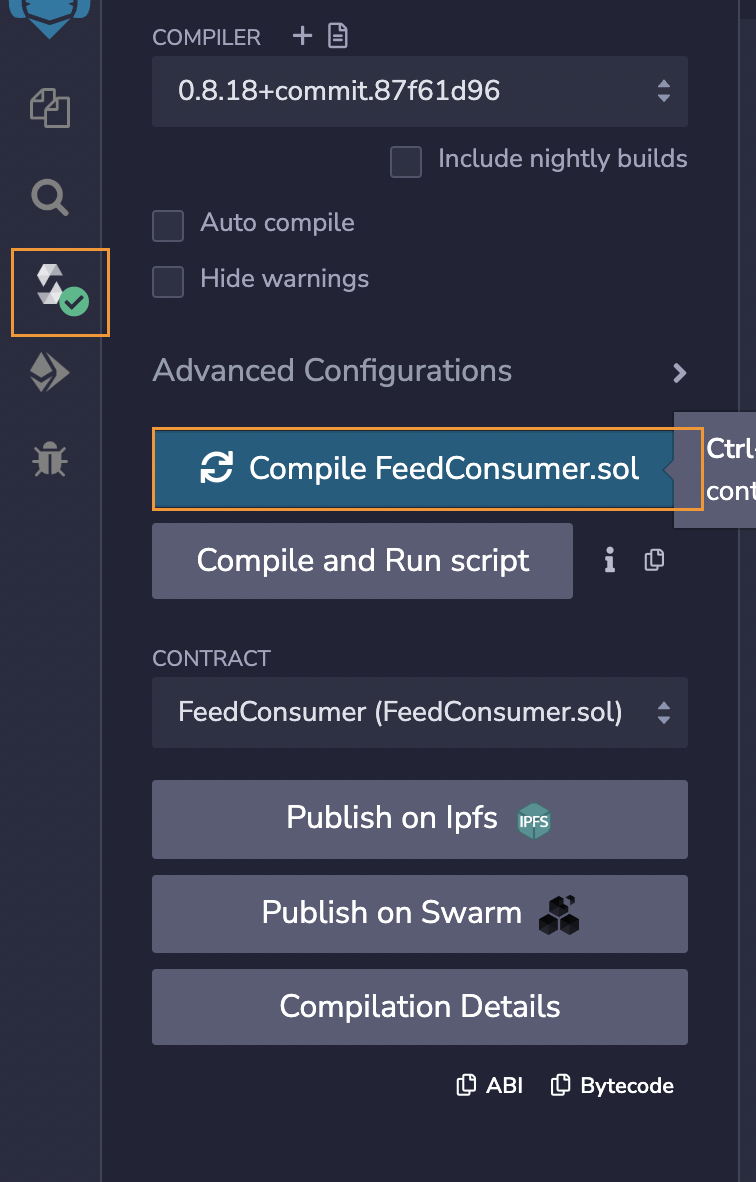756x1182 pixels.
Task: Click the compiler license file icon
Action: click(338, 37)
